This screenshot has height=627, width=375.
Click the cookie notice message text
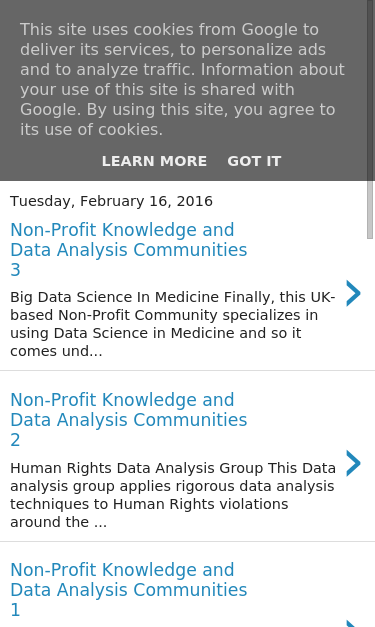182,79
